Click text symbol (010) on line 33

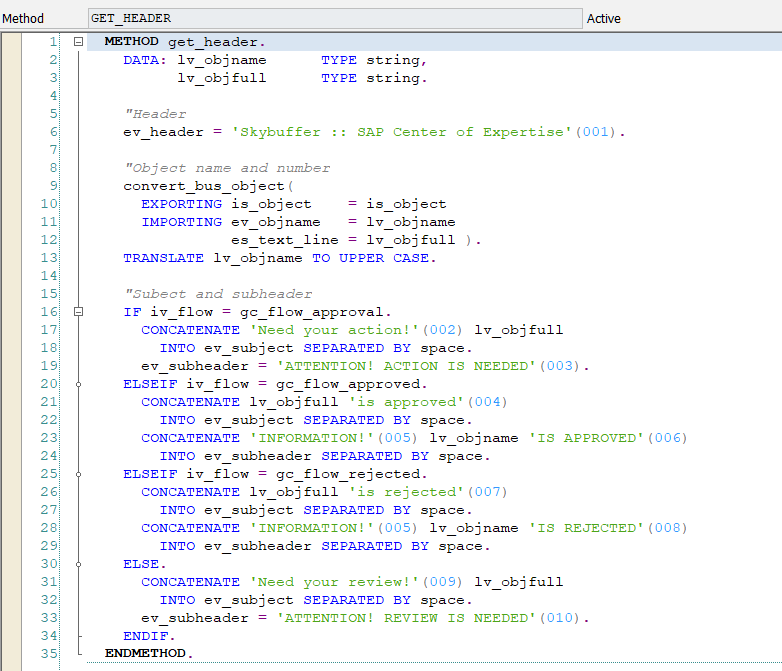[x=560, y=618]
